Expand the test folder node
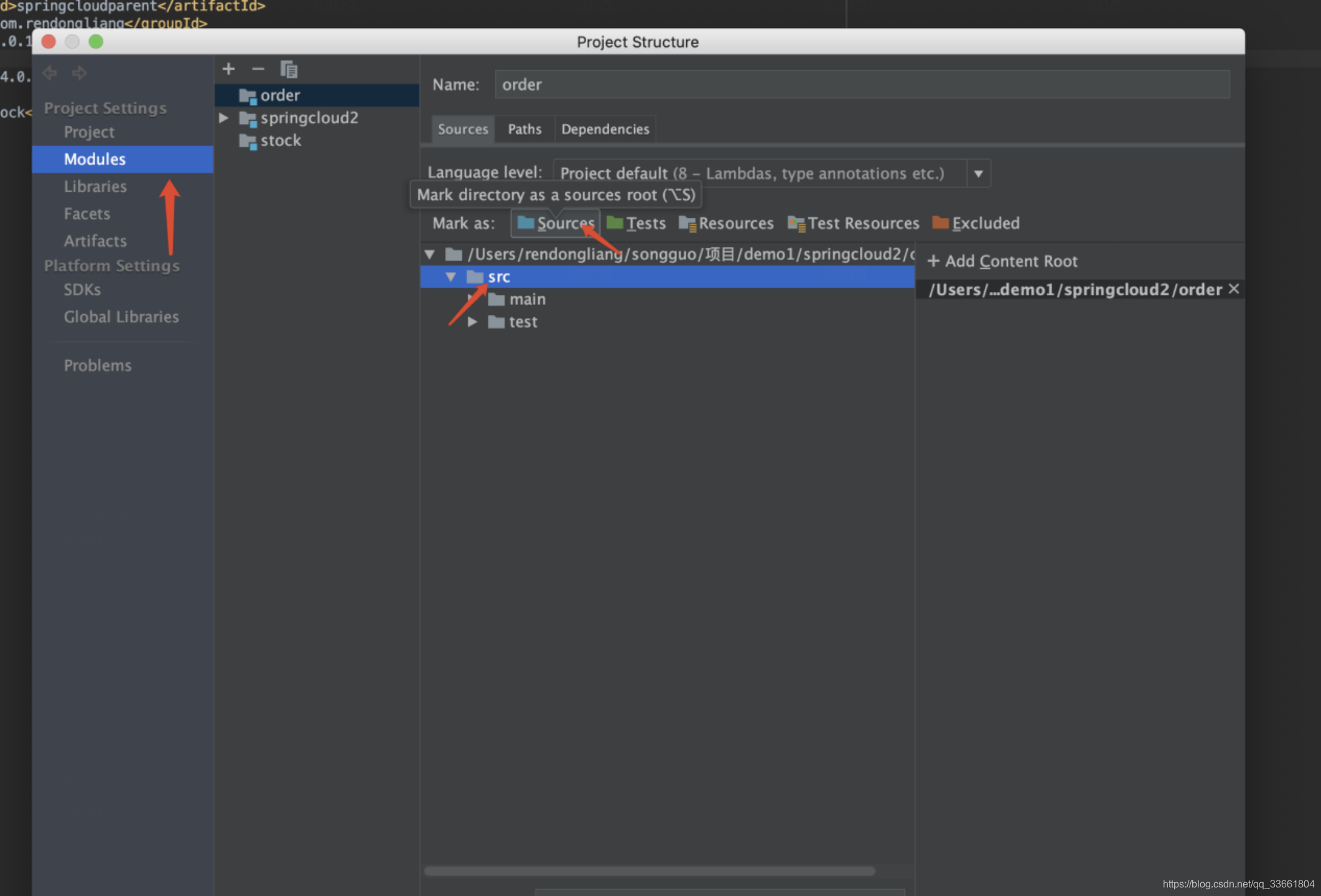Viewport: 1321px width, 896px height. [x=472, y=322]
